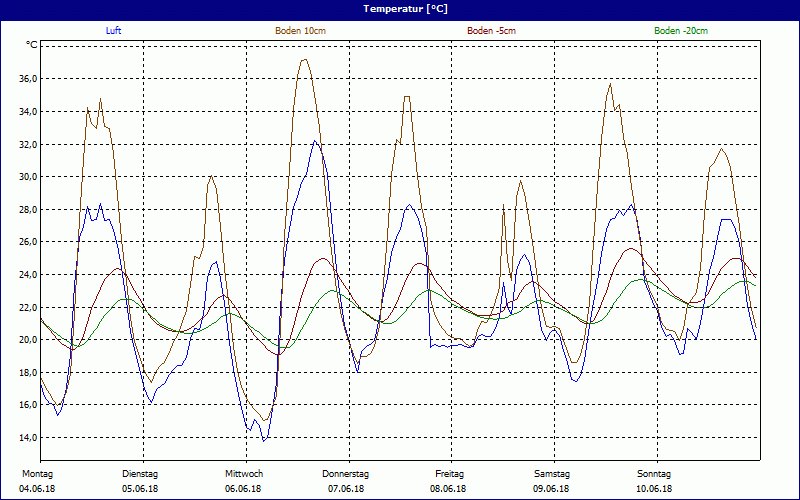
Task: Click the 14.0 y-axis tick label
Action: point(27,438)
